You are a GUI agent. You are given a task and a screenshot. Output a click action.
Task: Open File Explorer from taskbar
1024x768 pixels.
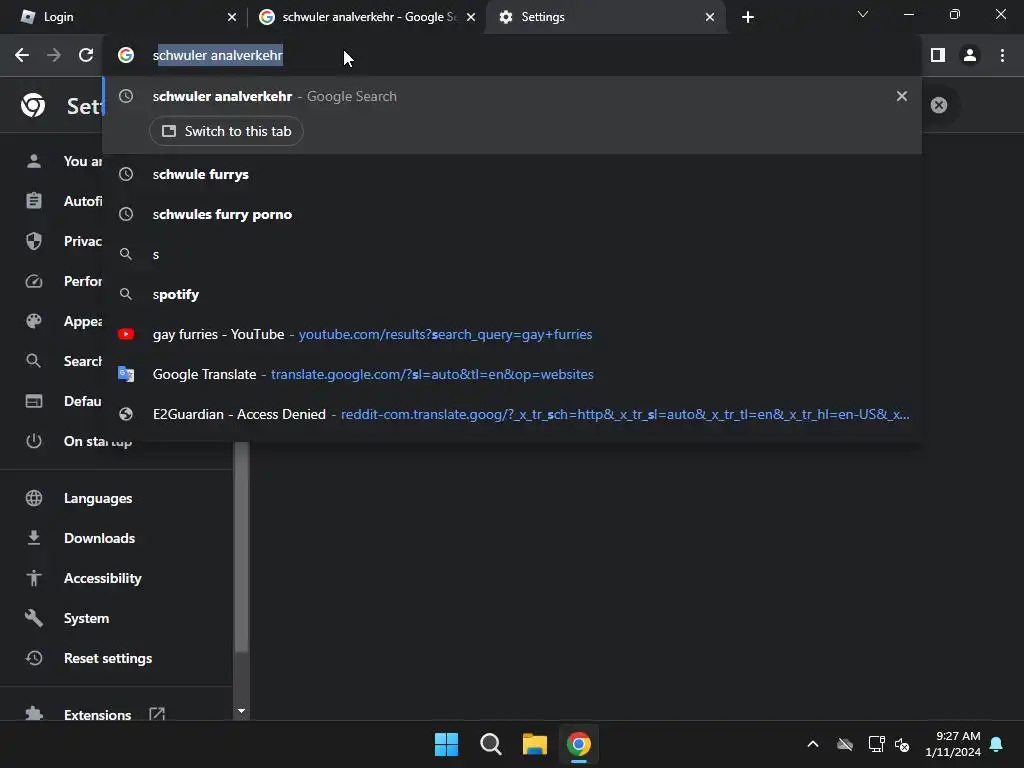point(535,744)
